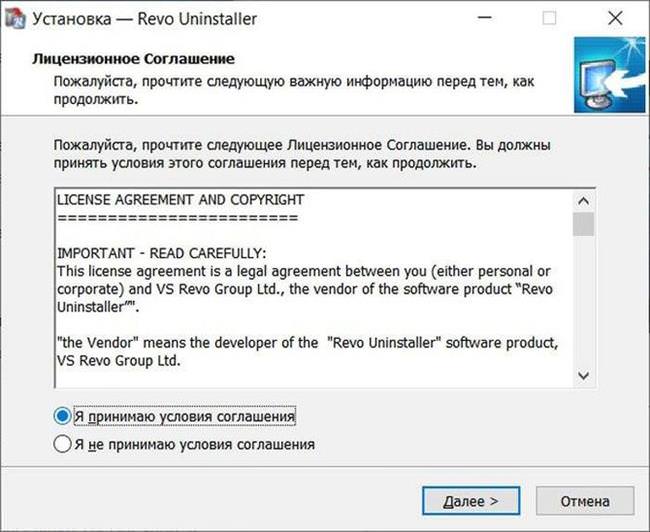
Task: Click the 'Установка — Revo Uninstaller' title text
Action: 145,19
